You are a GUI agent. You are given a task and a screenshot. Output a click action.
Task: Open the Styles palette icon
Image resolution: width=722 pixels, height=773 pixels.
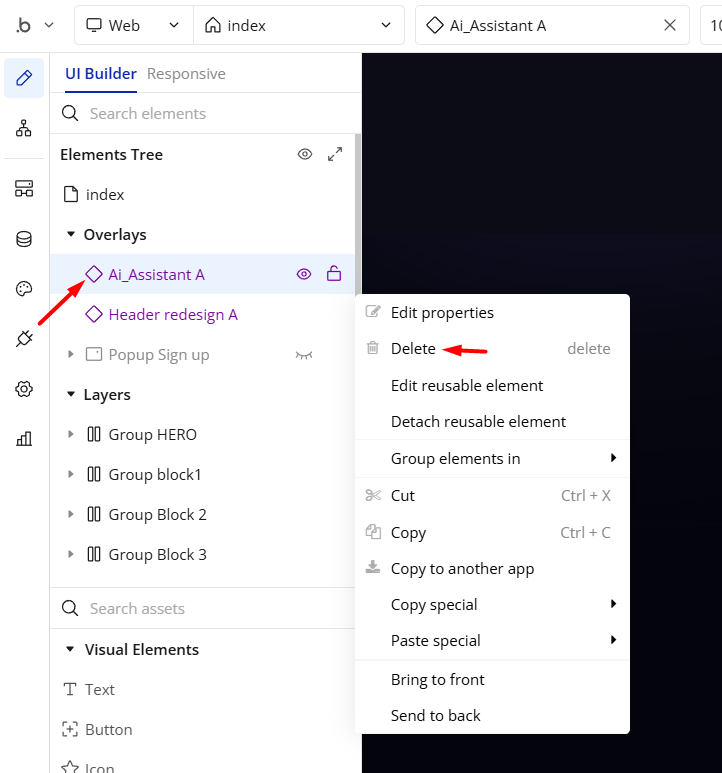point(24,289)
